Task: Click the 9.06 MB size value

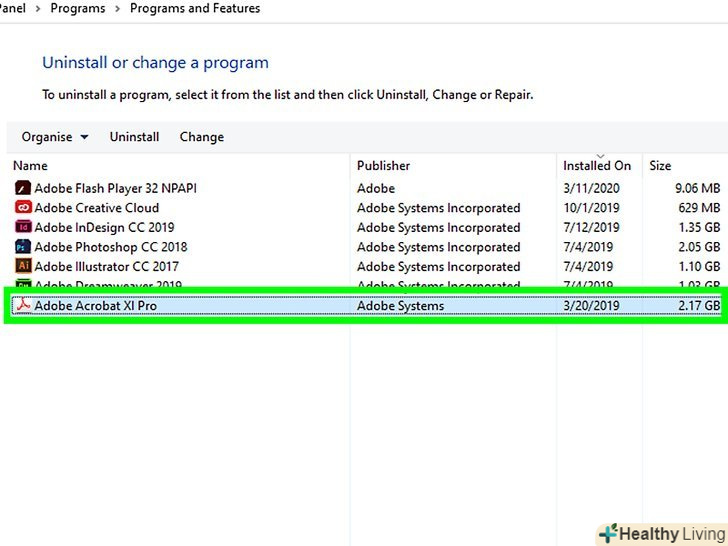Action: [x=697, y=188]
